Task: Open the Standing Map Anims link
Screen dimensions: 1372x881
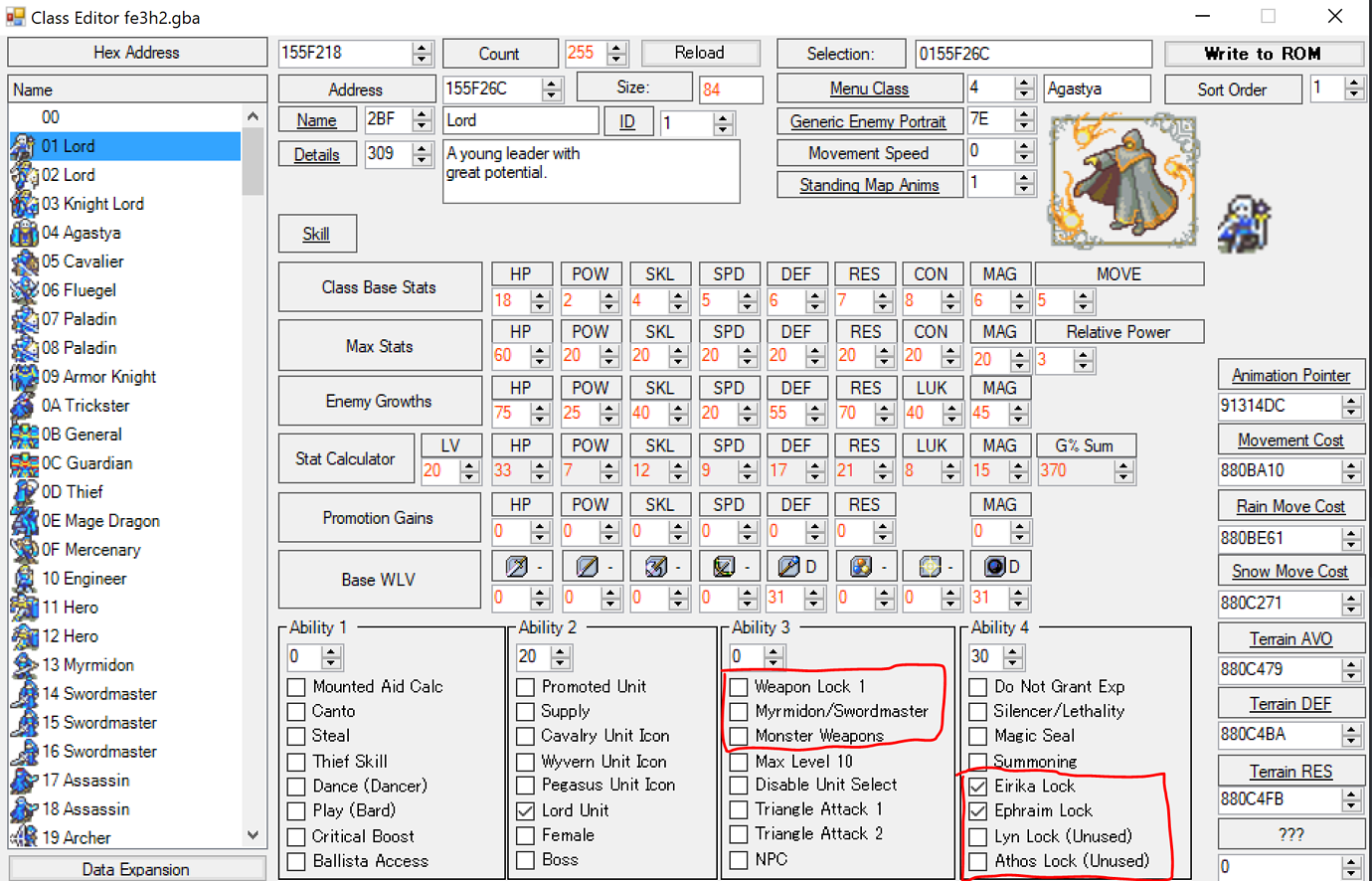Action: [x=870, y=184]
